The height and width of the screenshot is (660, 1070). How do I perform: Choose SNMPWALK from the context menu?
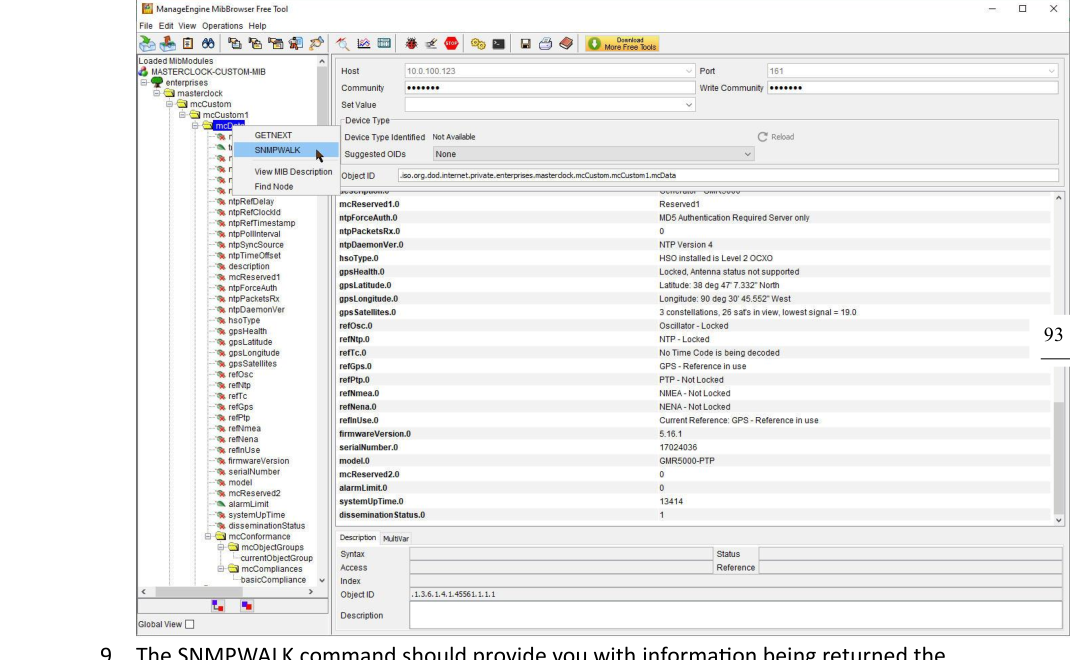point(286,150)
